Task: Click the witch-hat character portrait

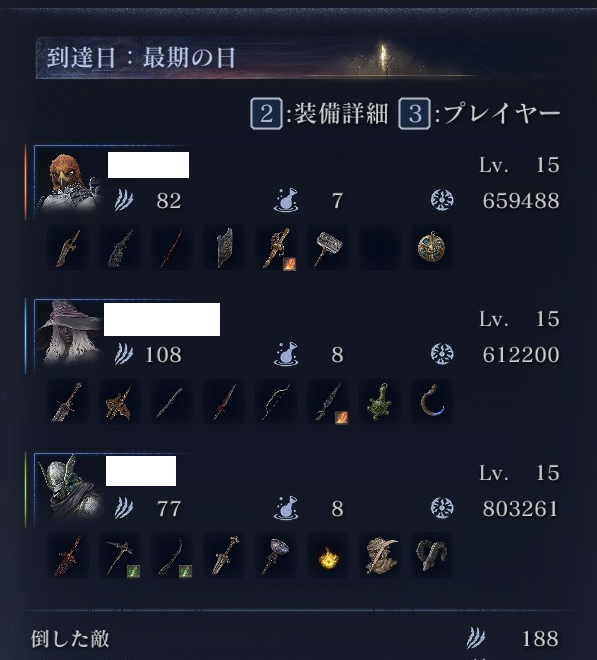Action: tap(69, 335)
